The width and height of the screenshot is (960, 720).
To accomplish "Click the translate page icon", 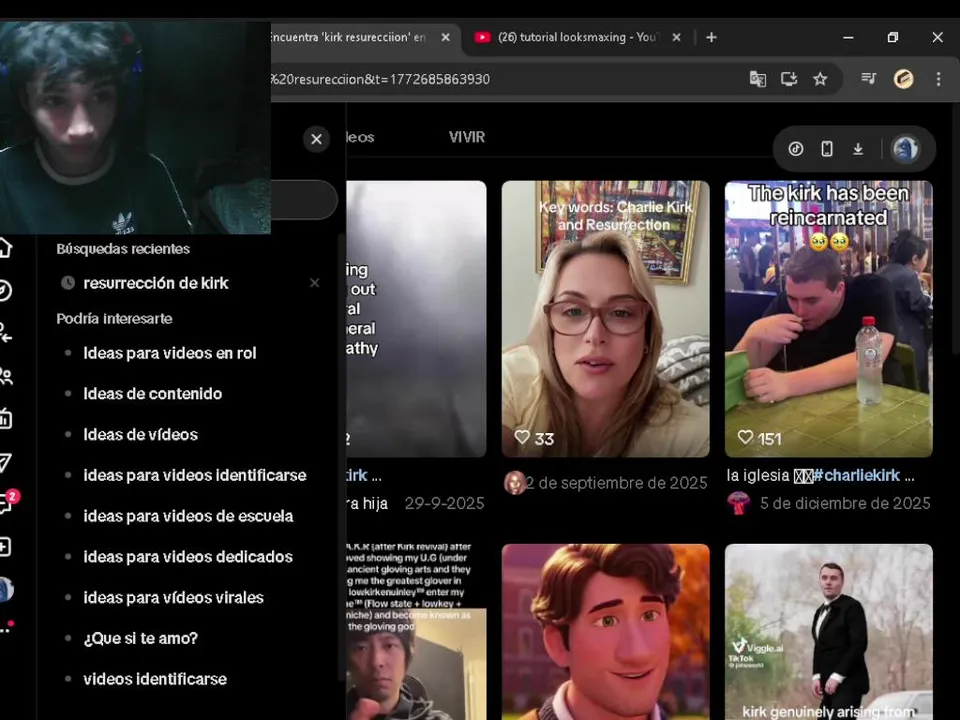I will [757, 79].
